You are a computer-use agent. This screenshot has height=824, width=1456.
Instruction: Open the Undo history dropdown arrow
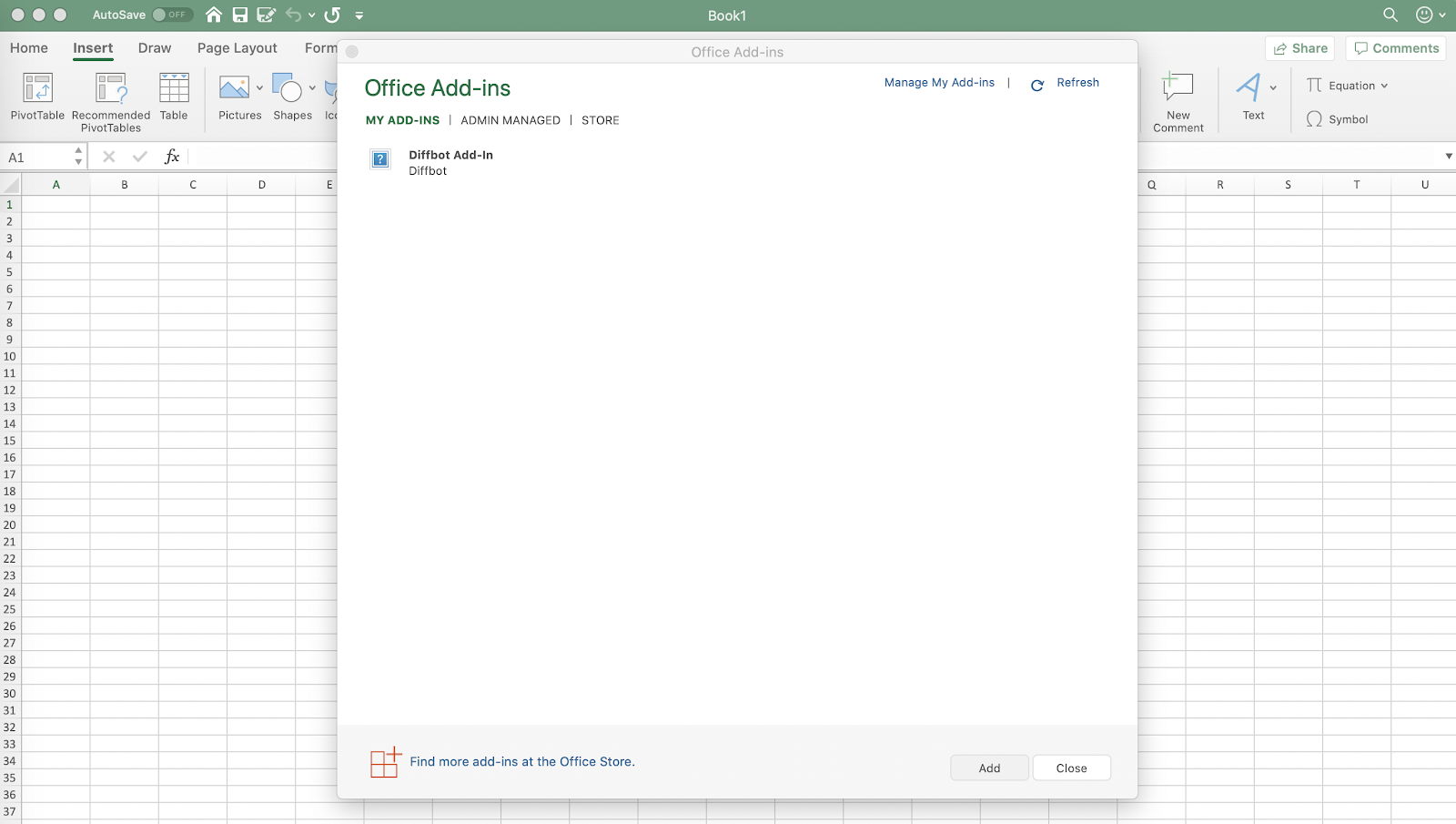[311, 15]
